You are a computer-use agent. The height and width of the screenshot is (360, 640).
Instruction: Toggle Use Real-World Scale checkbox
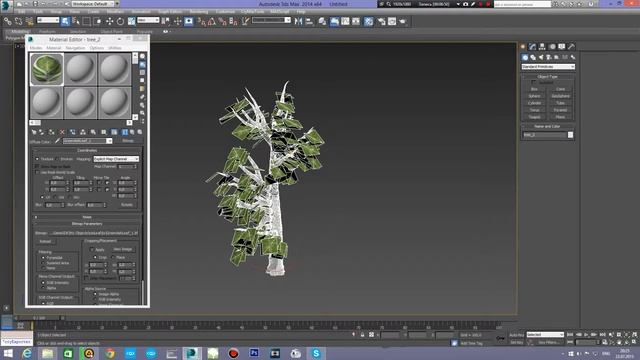(37, 172)
